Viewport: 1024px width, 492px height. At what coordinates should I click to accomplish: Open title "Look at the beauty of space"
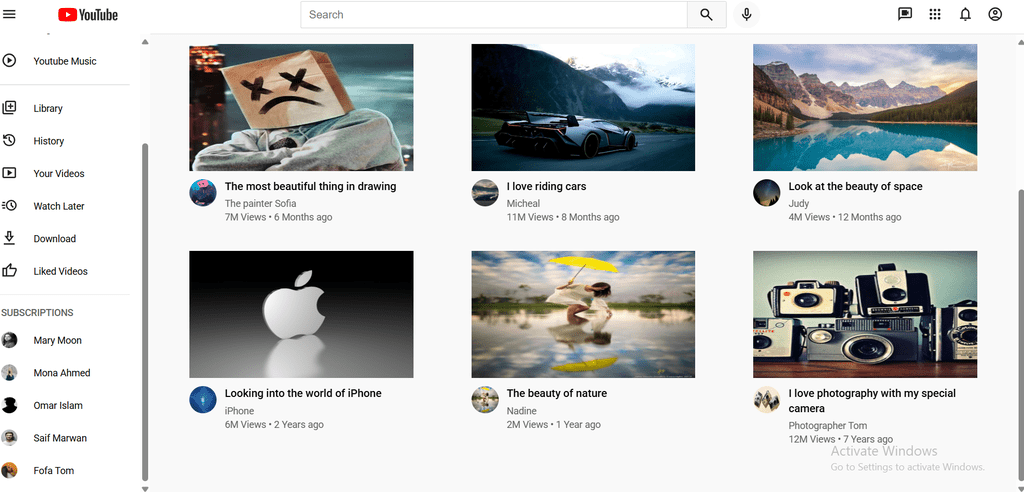coord(856,186)
